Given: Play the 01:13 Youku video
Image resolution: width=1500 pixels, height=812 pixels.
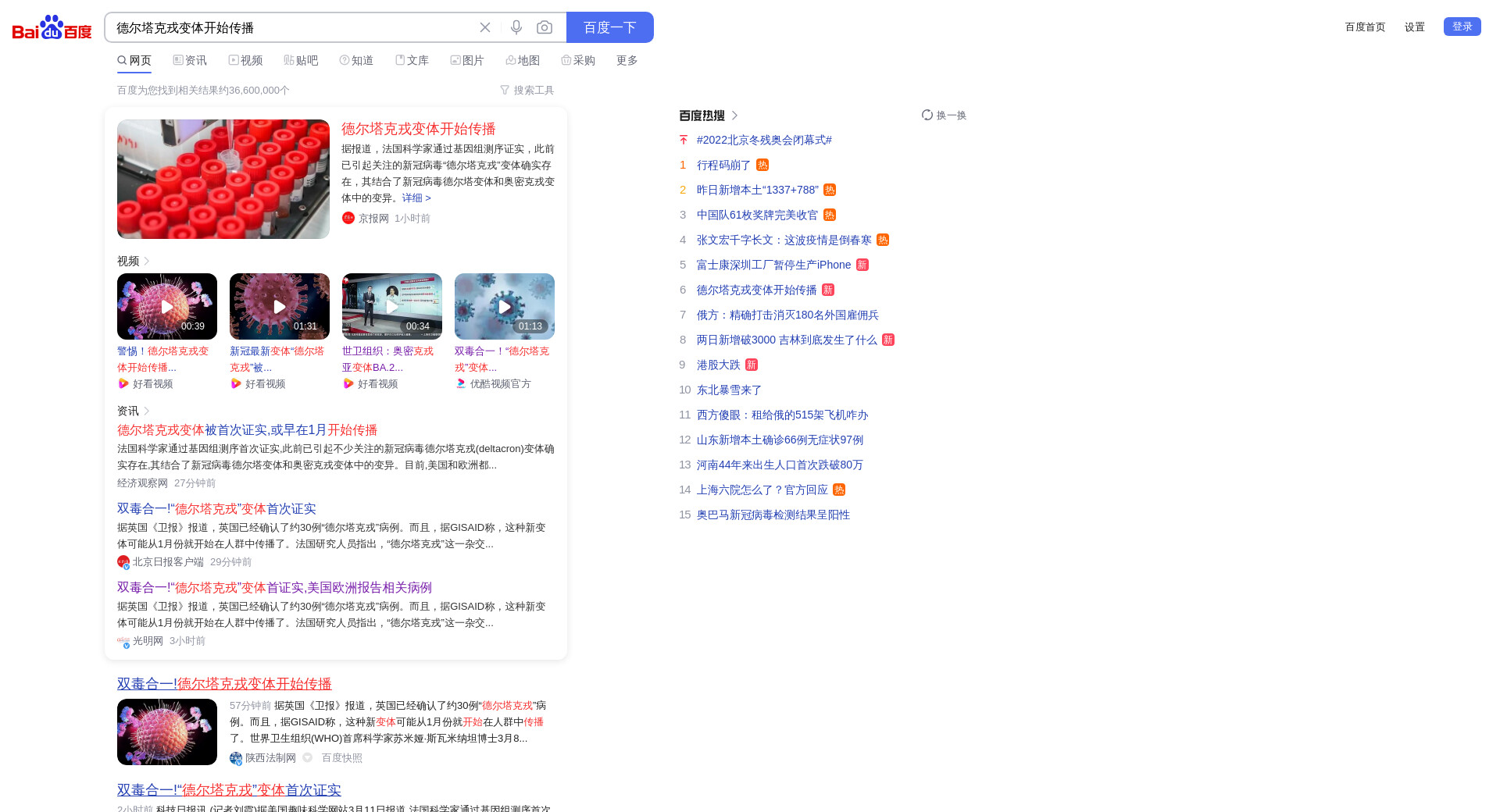Looking at the screenshot, I should click(x=505, y=306).
